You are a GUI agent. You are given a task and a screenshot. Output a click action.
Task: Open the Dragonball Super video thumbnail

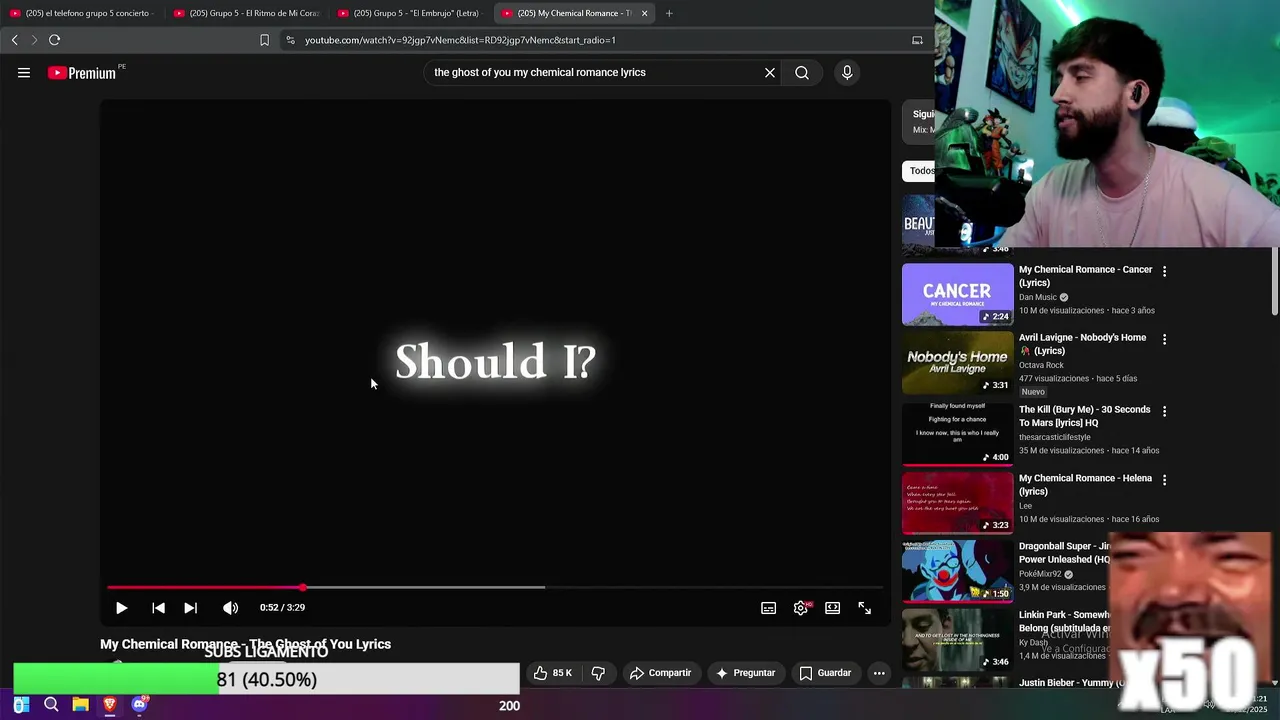coord(957,571)
